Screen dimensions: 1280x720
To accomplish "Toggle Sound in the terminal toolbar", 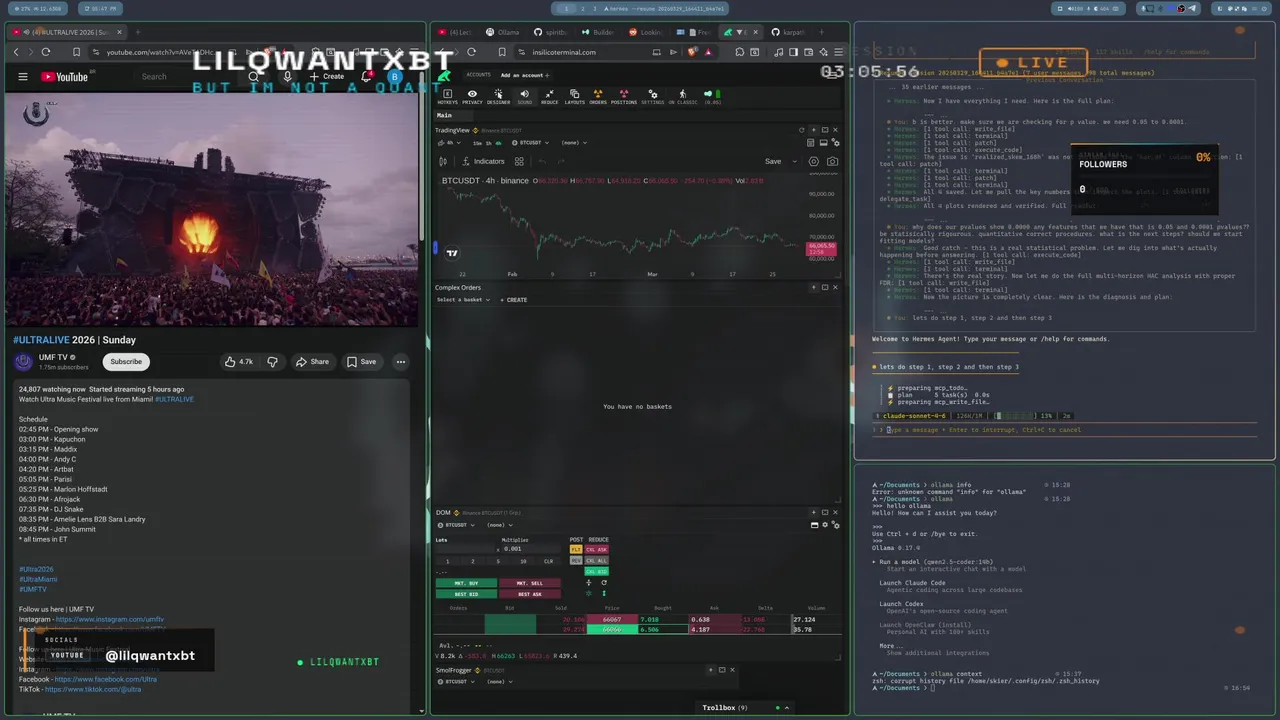I will pyautogui.click(x=524, y=97).
